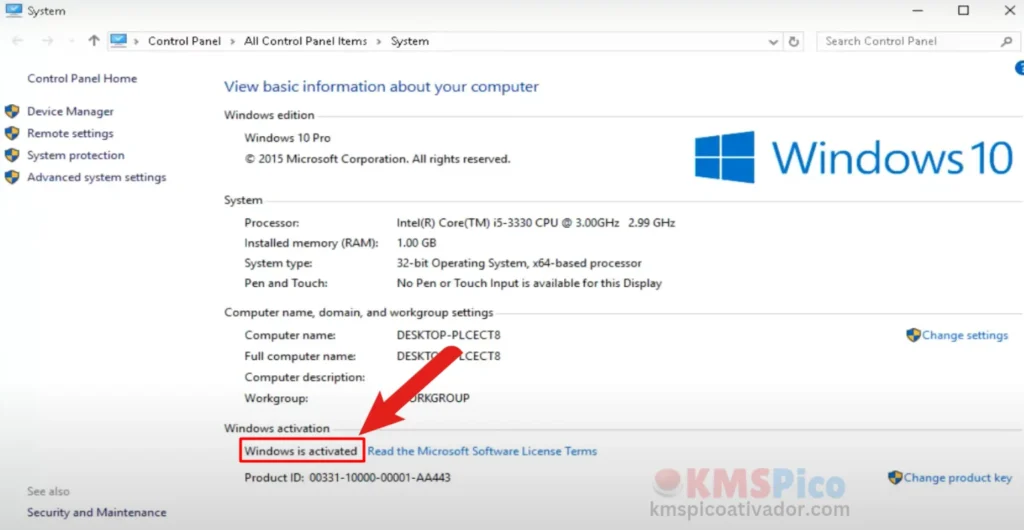
Task: Open the Remote settings link
Action: [x=71, y=133]
